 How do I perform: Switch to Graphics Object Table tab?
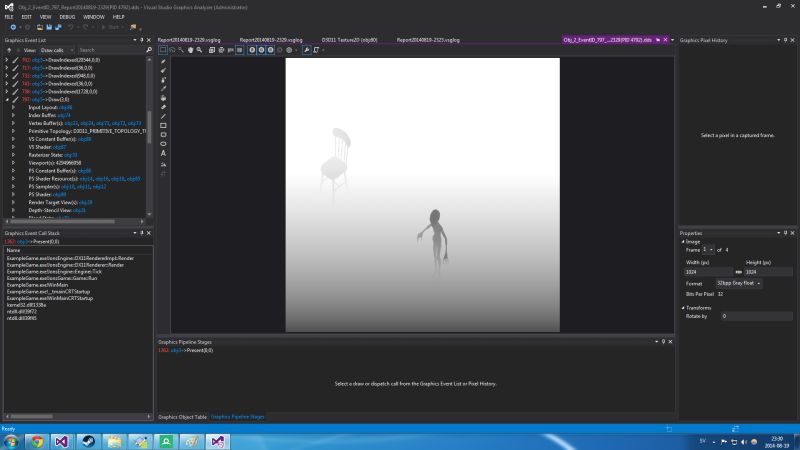[182, 417]
